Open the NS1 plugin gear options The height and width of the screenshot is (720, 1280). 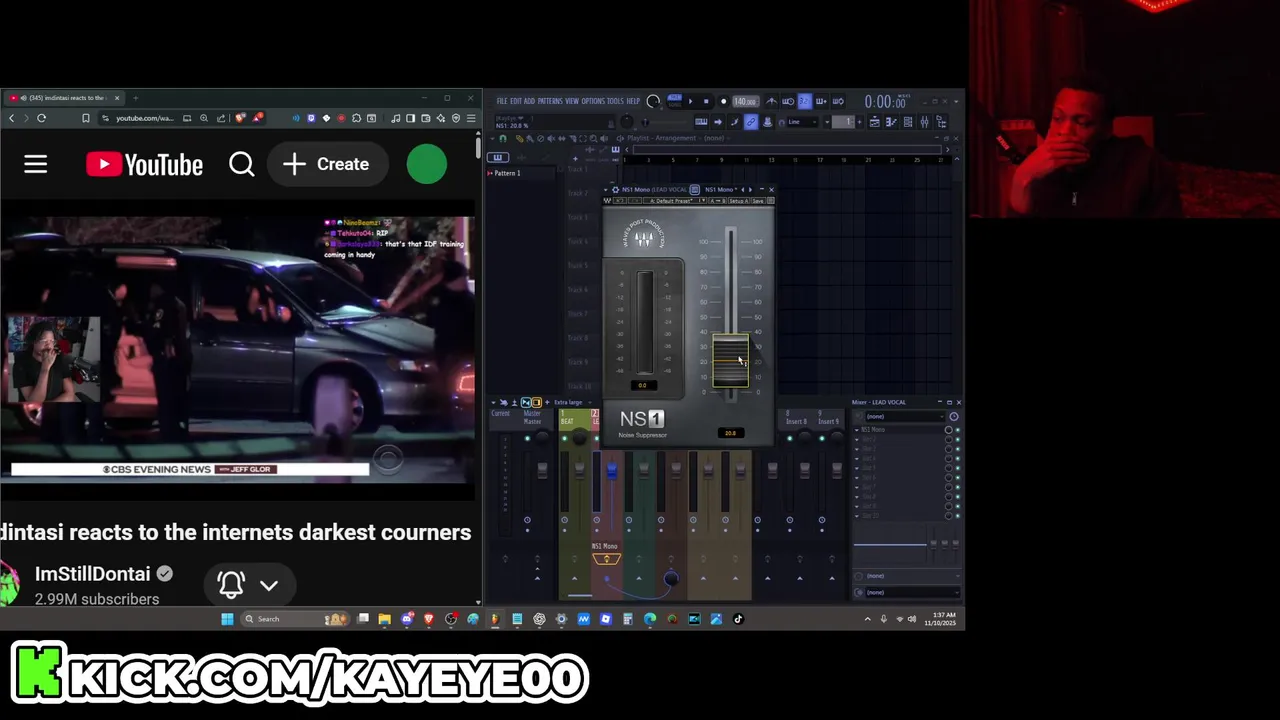click(615, 190)
